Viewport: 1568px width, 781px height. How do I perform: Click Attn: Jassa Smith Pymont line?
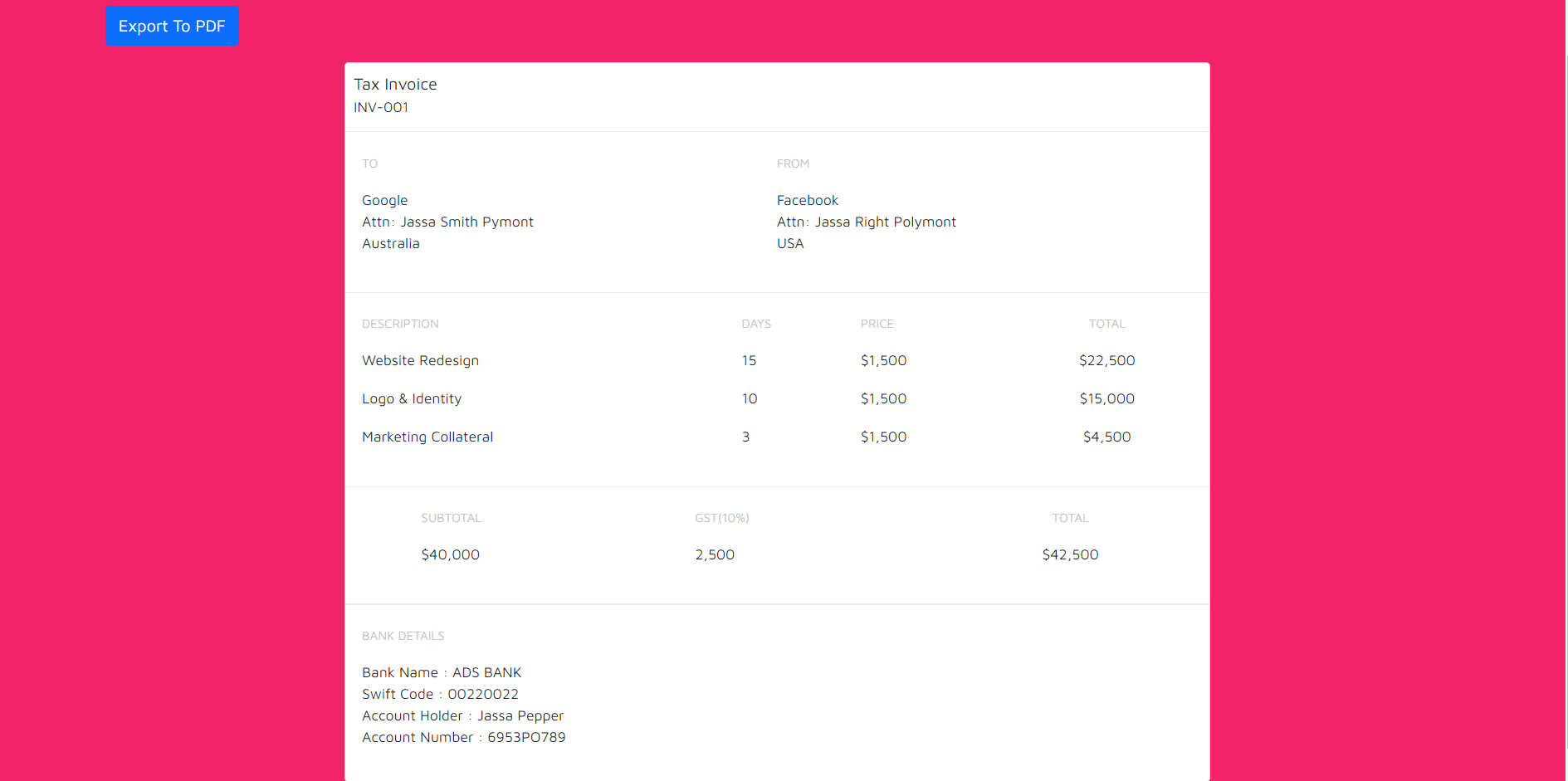447,222
